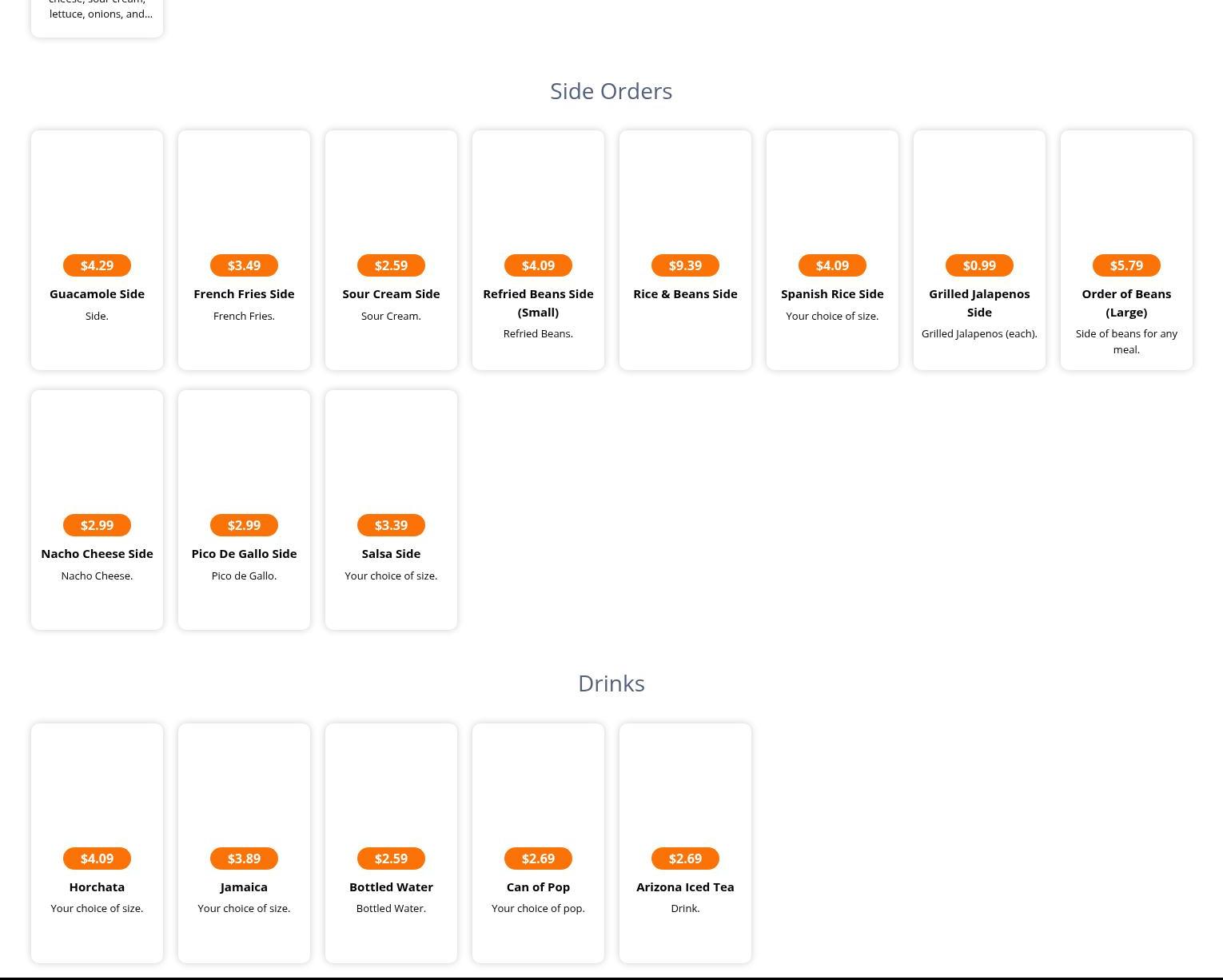Click the $4.29 Guacamole Side price badge
The width and height of the screenshot is (1223, 980).
point(97,265)
